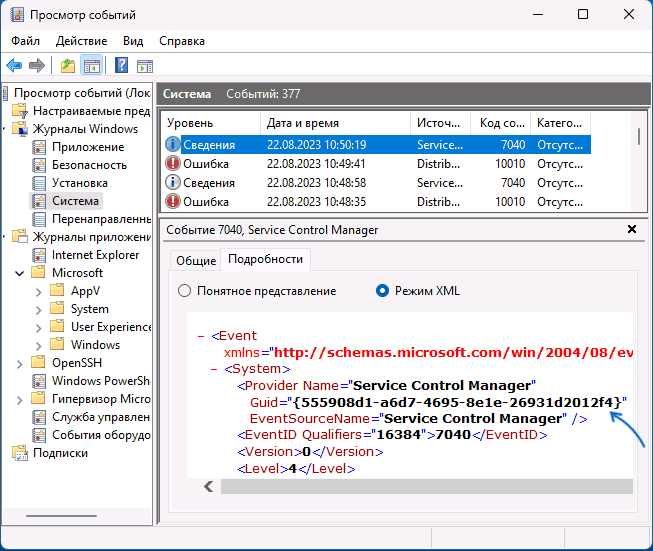The height and width of the screenshot is (551, 653).
Task: Click the Windows PowerShell log icon
Action: coord(39,381)
